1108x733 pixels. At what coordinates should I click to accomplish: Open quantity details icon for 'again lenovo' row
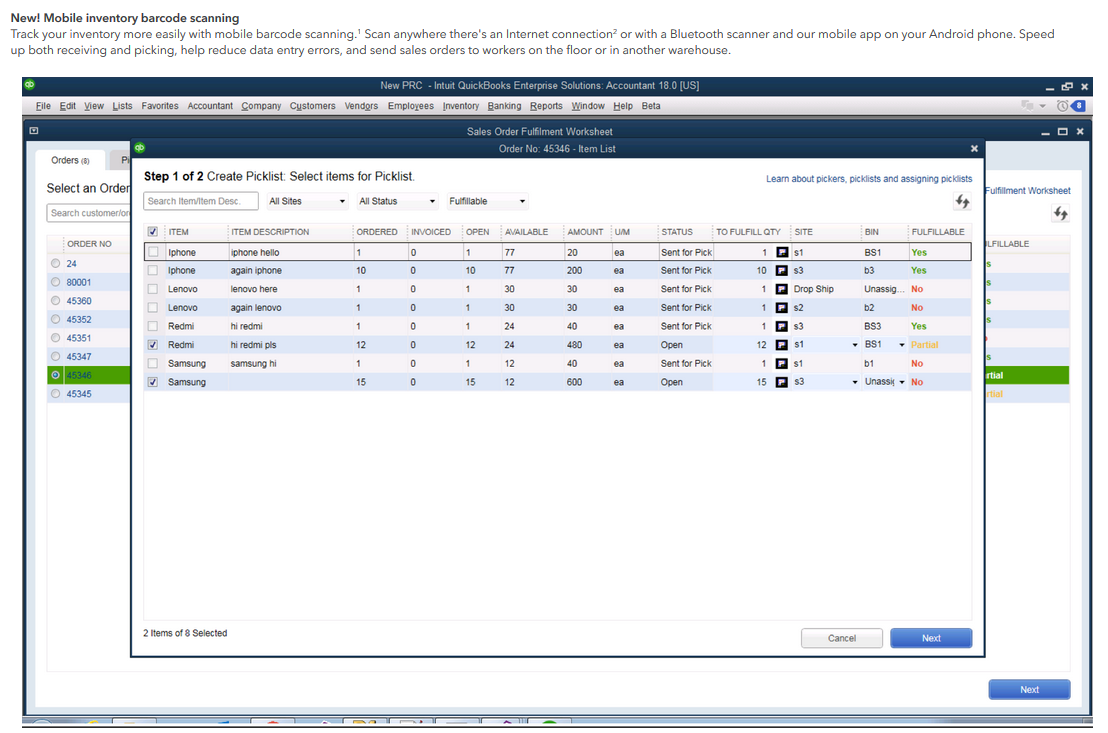[x=782, y=307]
